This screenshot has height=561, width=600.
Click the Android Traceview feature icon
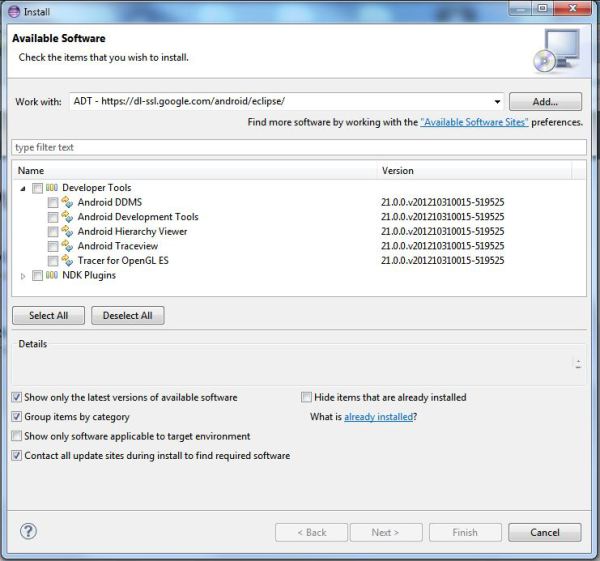pos(67,245)
